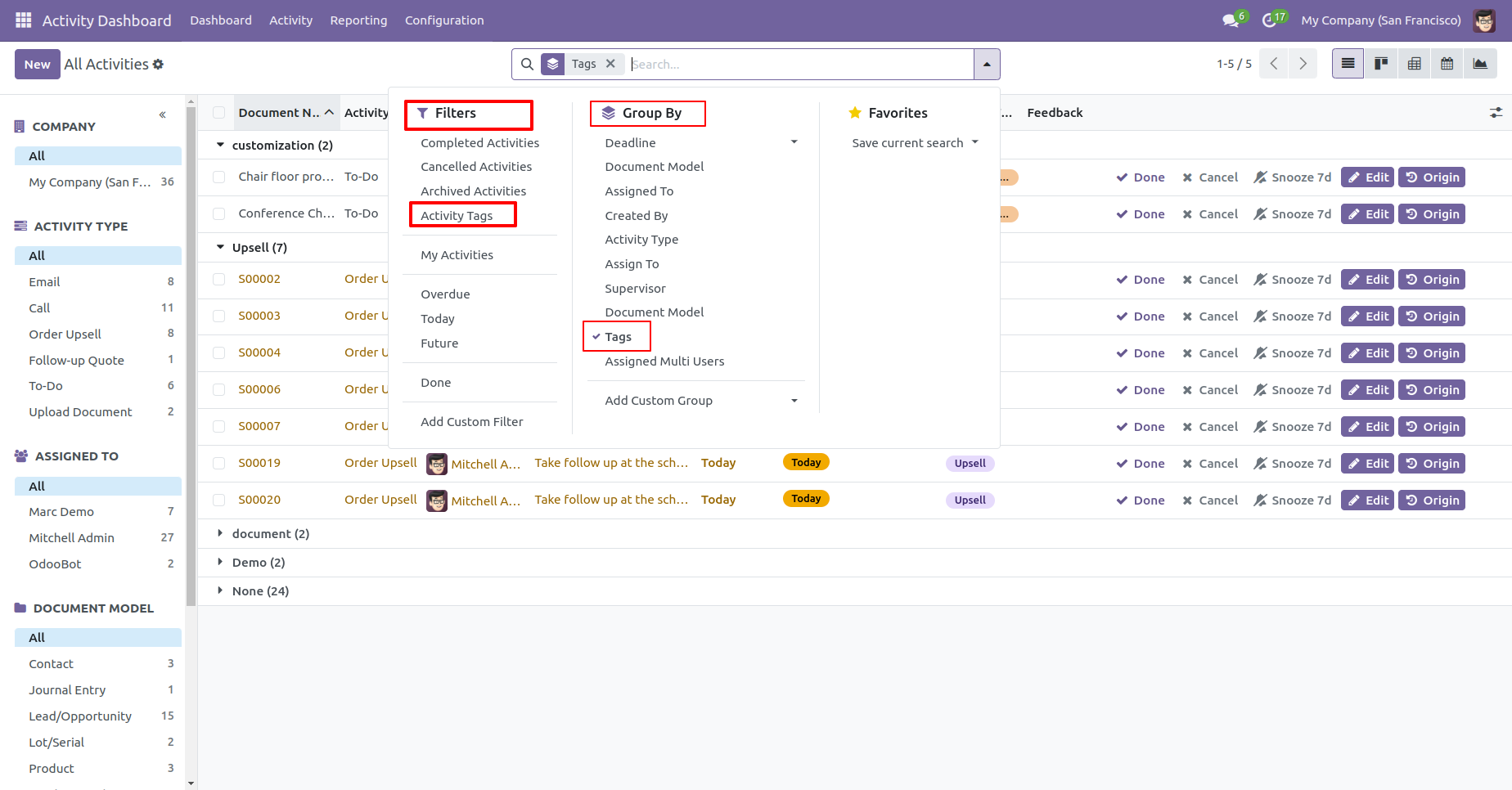Switch to calendar view
This screenshot has height=790, width=1512.
tap(1447, 64)
